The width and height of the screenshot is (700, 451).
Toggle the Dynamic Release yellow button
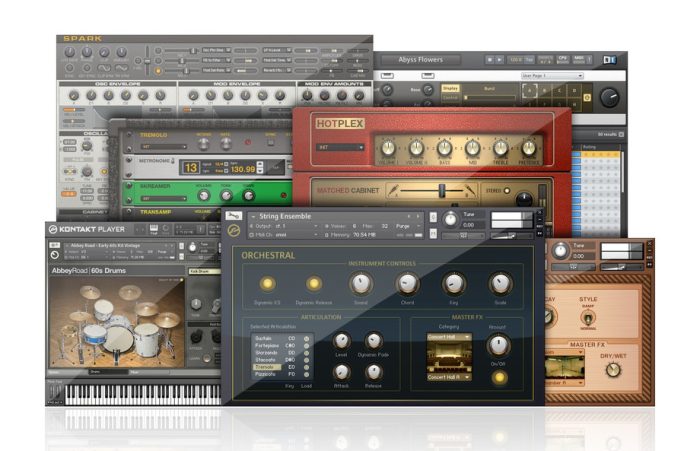313,284
